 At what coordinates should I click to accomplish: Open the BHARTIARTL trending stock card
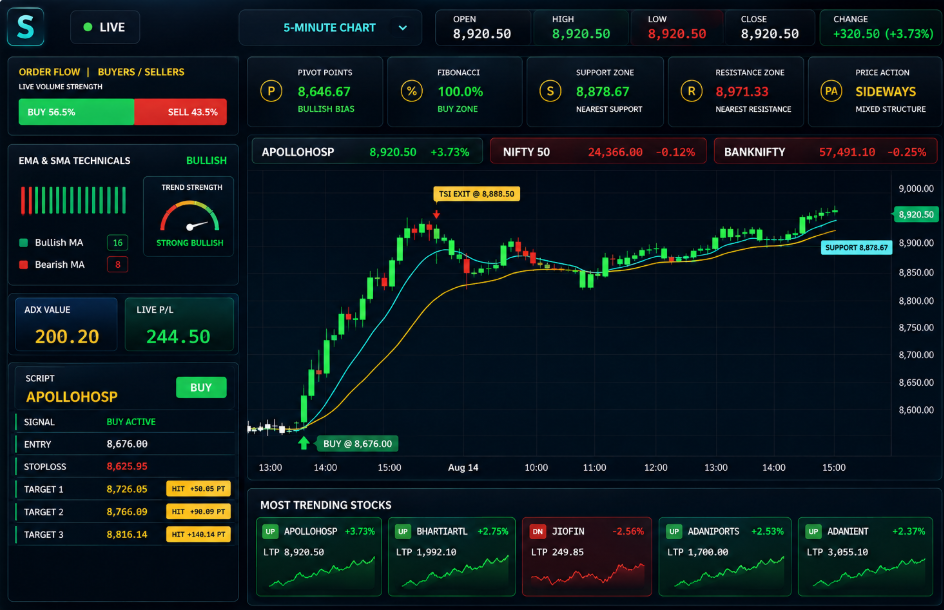[452, 556]
